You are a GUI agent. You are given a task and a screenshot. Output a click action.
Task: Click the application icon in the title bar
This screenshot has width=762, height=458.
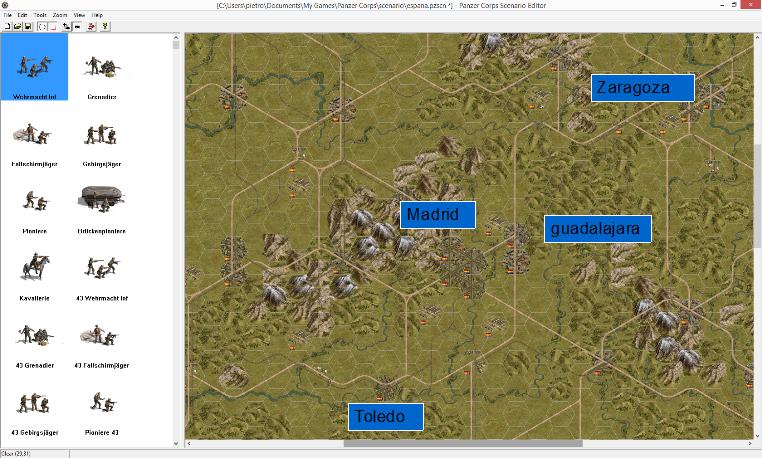point(5,5)
